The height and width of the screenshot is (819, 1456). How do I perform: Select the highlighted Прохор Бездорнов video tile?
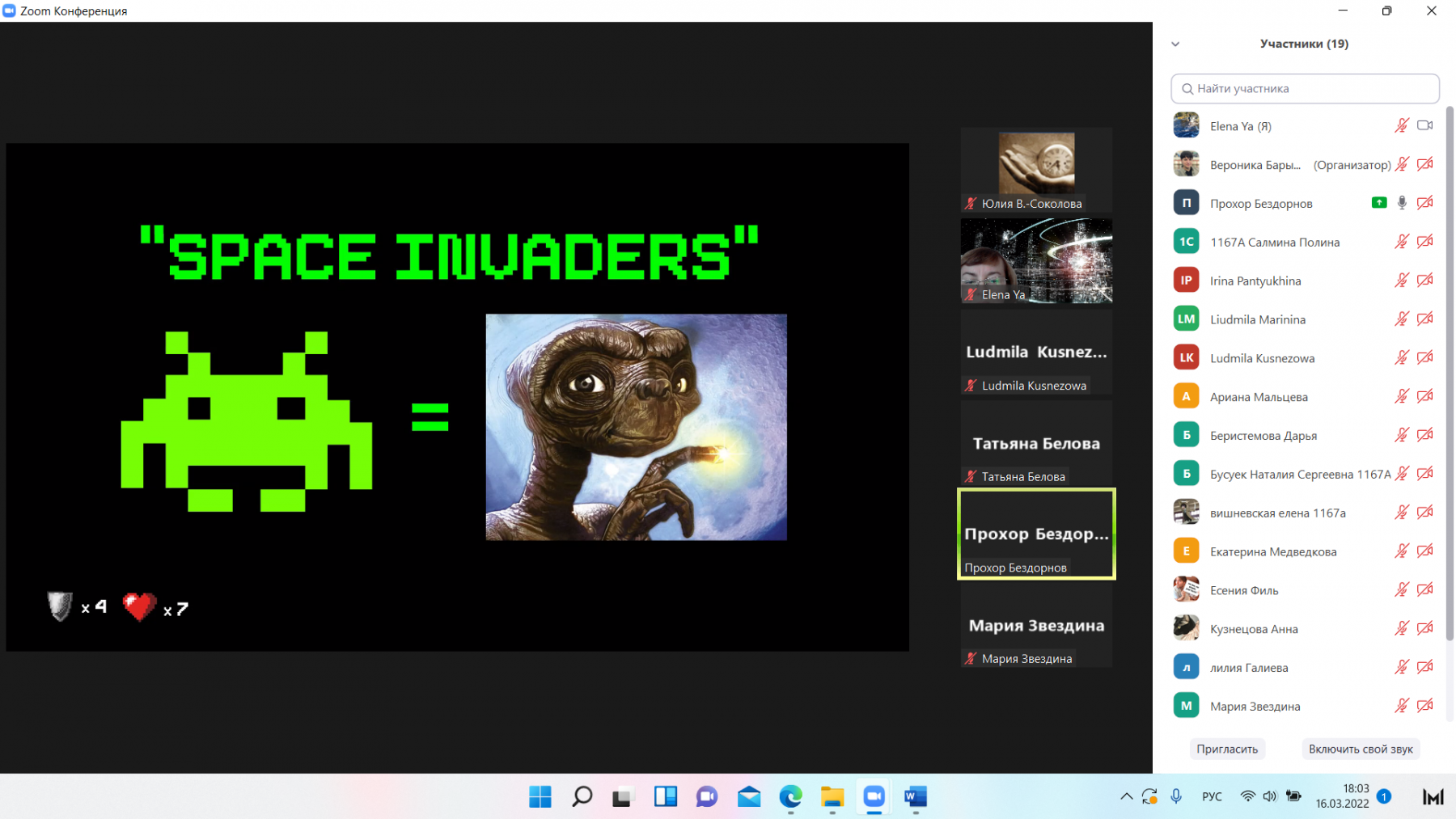pyautogui.click(x=1036, y=534)
